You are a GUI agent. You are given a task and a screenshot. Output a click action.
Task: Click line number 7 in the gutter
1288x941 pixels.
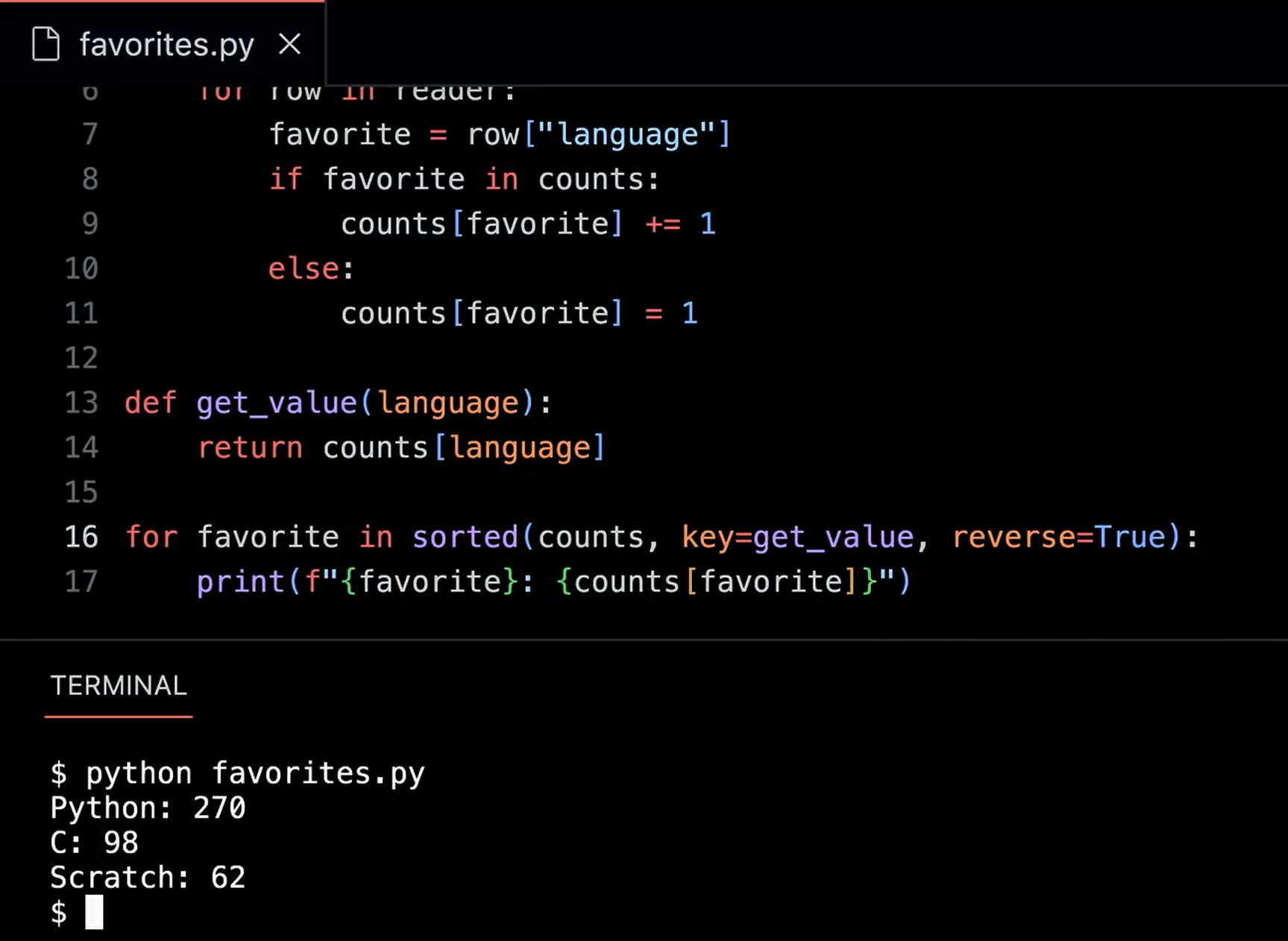click(x=89, y=134)
